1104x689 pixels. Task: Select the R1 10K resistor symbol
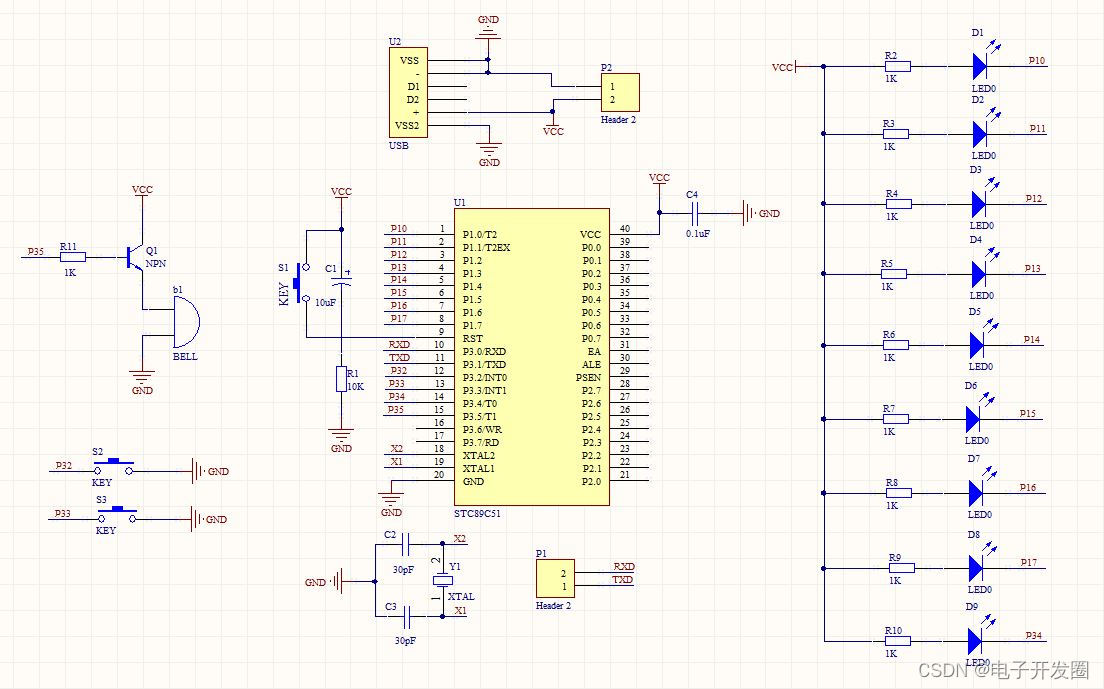(x=341, y=379)
